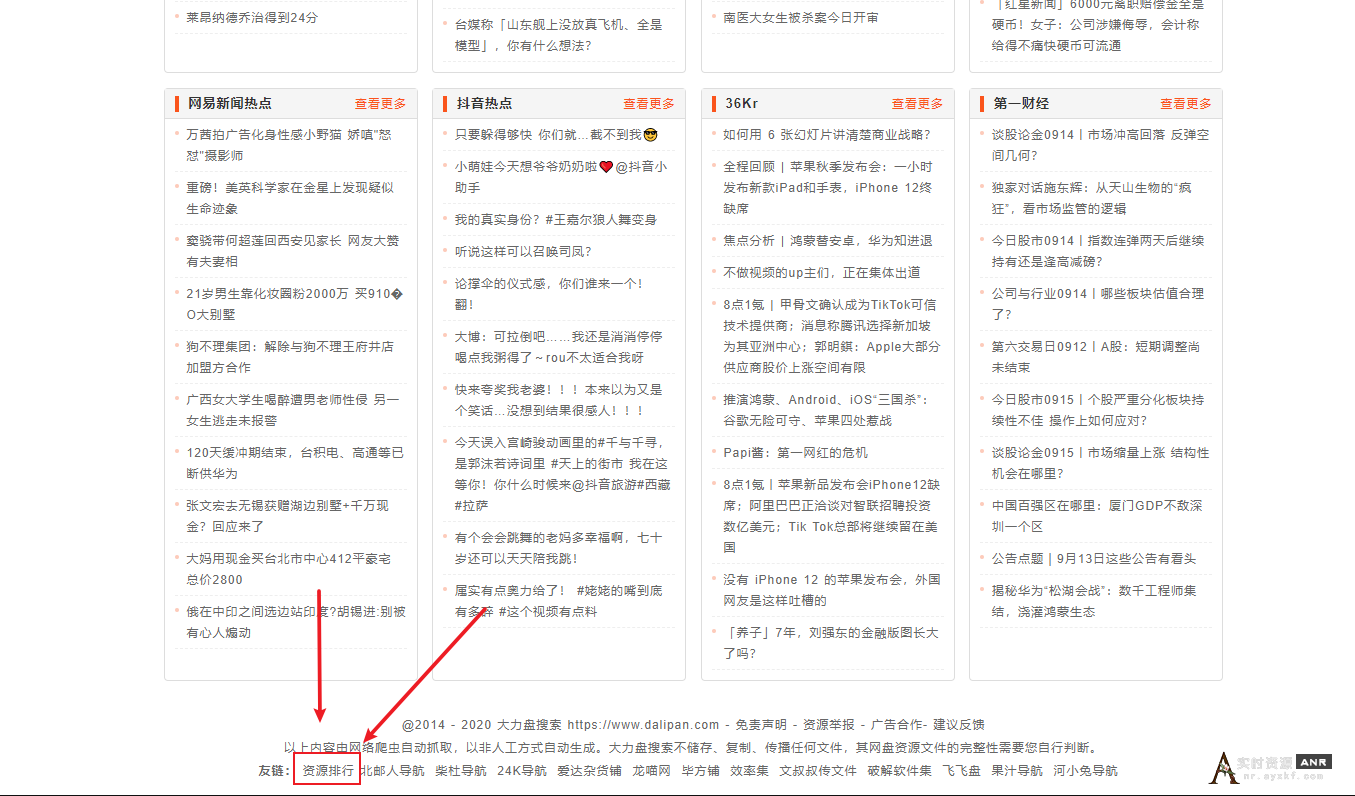The height and width of the screenshot is (796, 1355).
Task: Open 36Kr article 「养子」7年，刘强东的金融版图长大了吗？
Action: tap(831, 643)
